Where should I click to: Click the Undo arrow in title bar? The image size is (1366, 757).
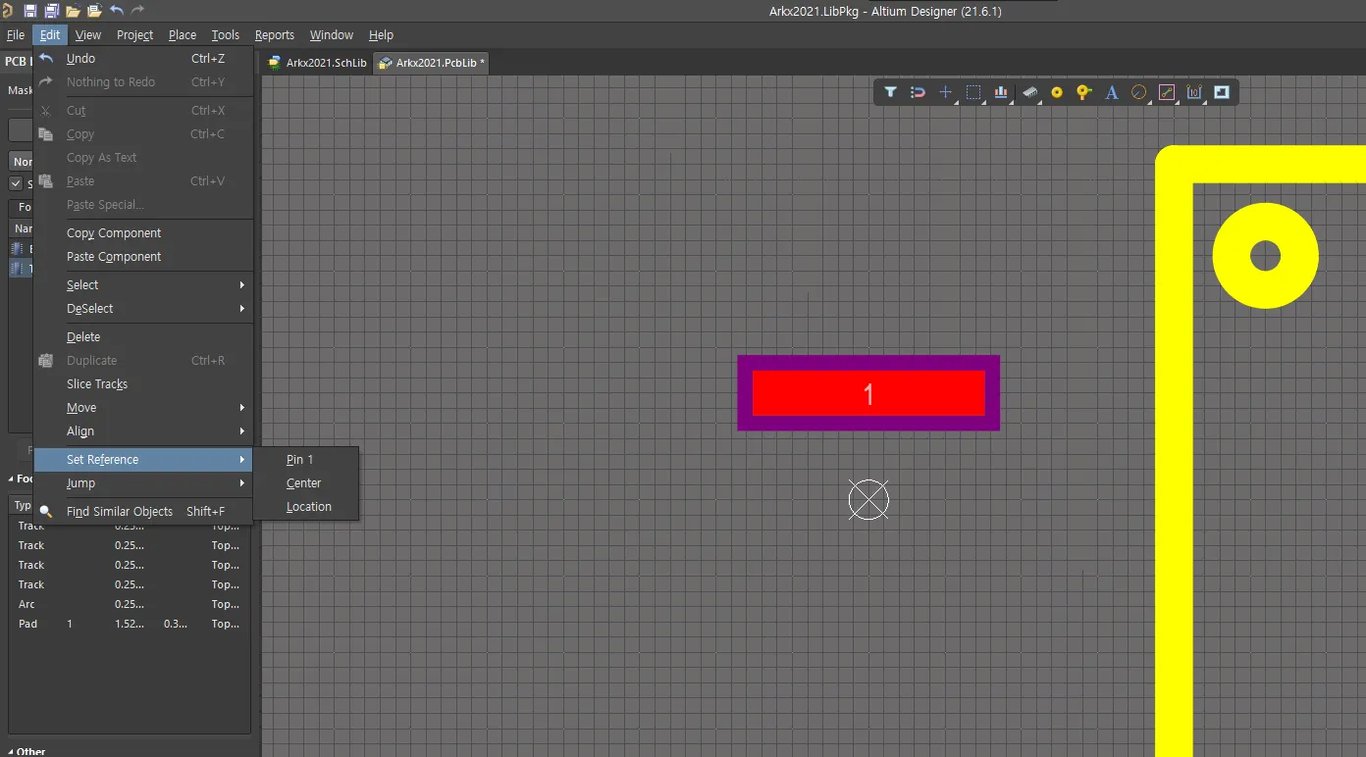point(116,10)
